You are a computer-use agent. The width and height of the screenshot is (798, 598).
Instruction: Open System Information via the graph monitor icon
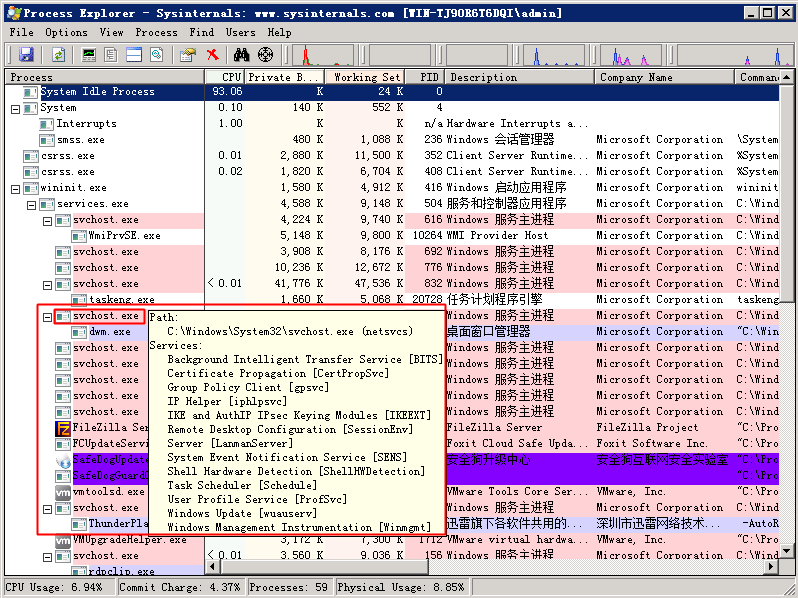[90, 55]
